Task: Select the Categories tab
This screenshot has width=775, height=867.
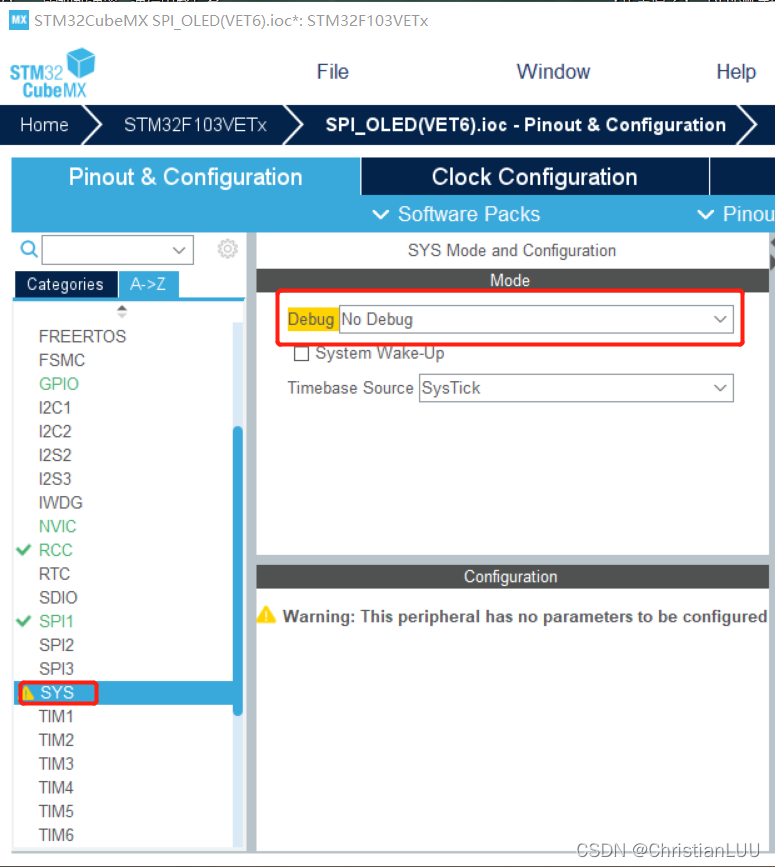Action: tap(65, 284)
